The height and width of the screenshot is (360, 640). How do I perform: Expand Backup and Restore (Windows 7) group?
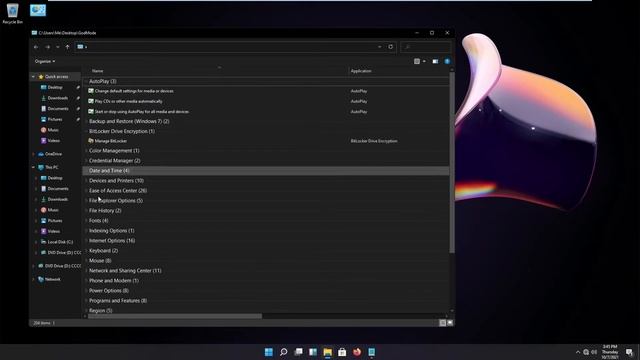click(x=86, y=122)
